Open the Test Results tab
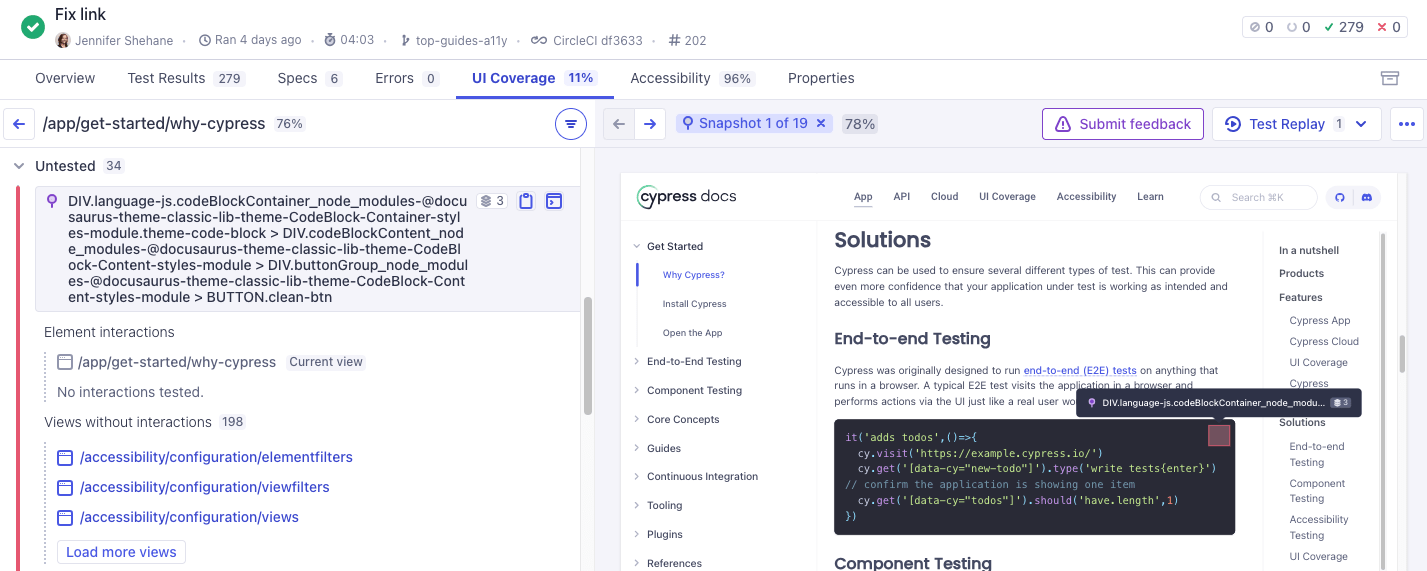This screenshot has height=571, width=1427. tap(166, 78)
